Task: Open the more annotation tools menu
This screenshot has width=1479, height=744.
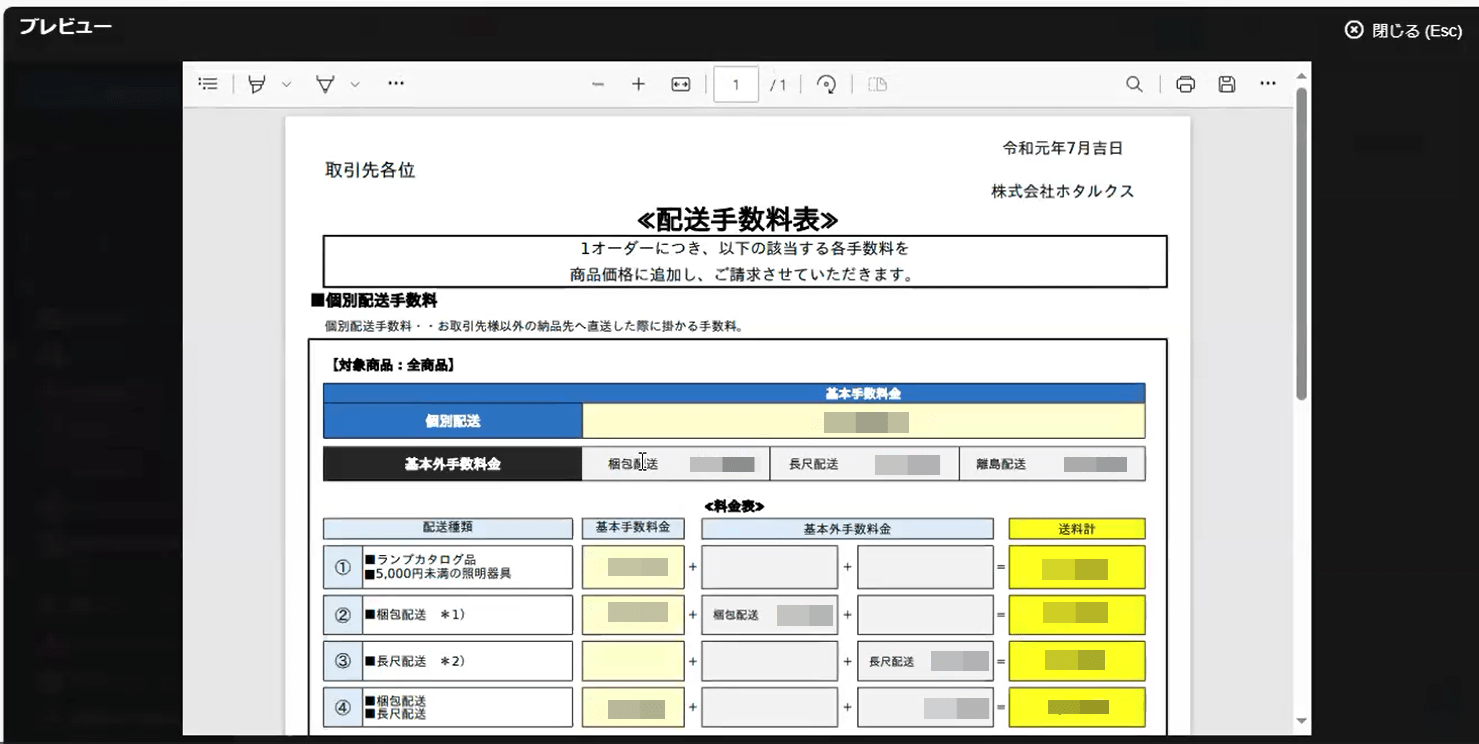Action: 395,84
